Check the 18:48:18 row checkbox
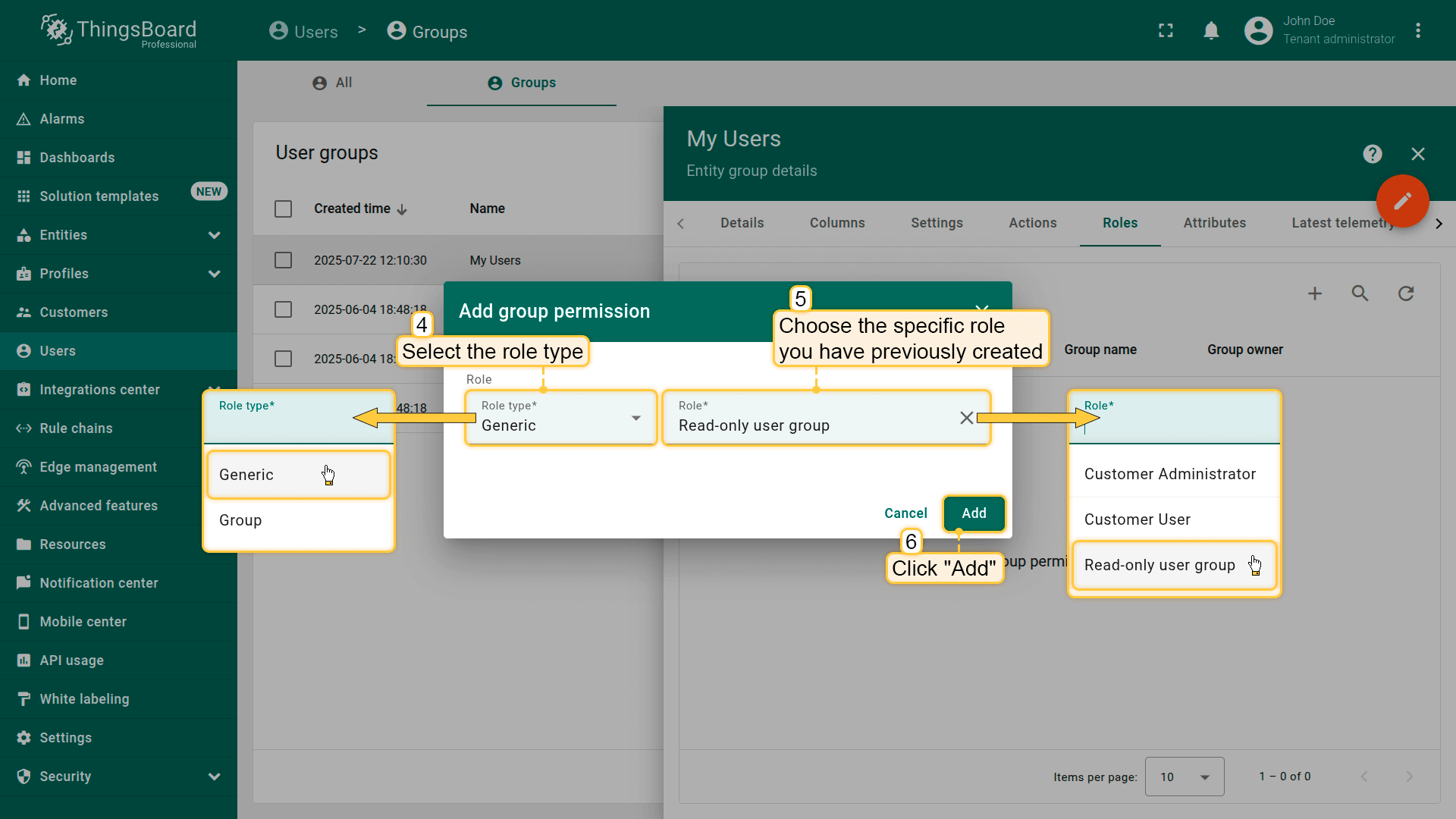Screen dimensions: 1456x819 click(x=283, y=309)
